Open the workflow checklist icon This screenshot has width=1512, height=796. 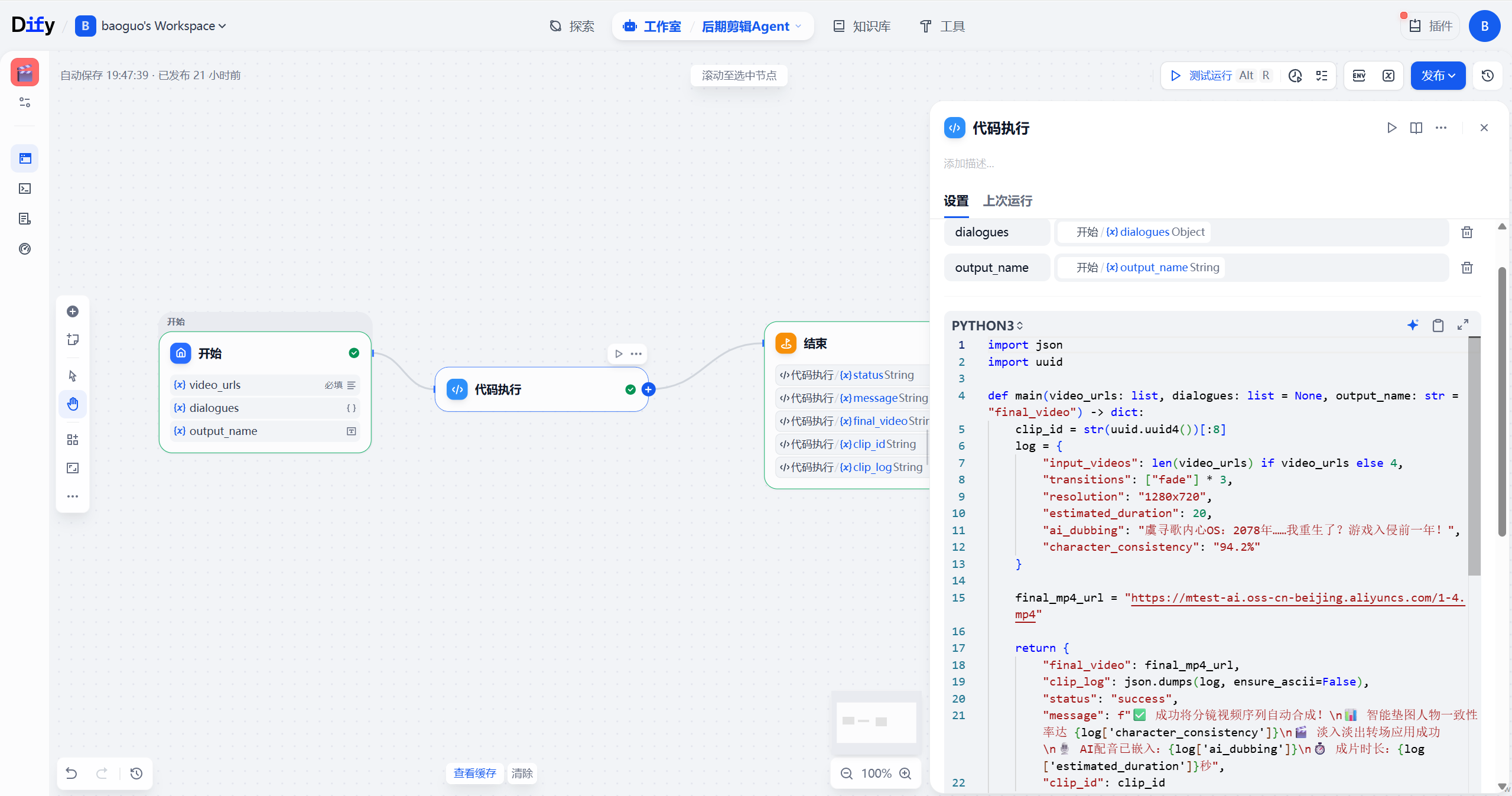[x=1322, y=76]
